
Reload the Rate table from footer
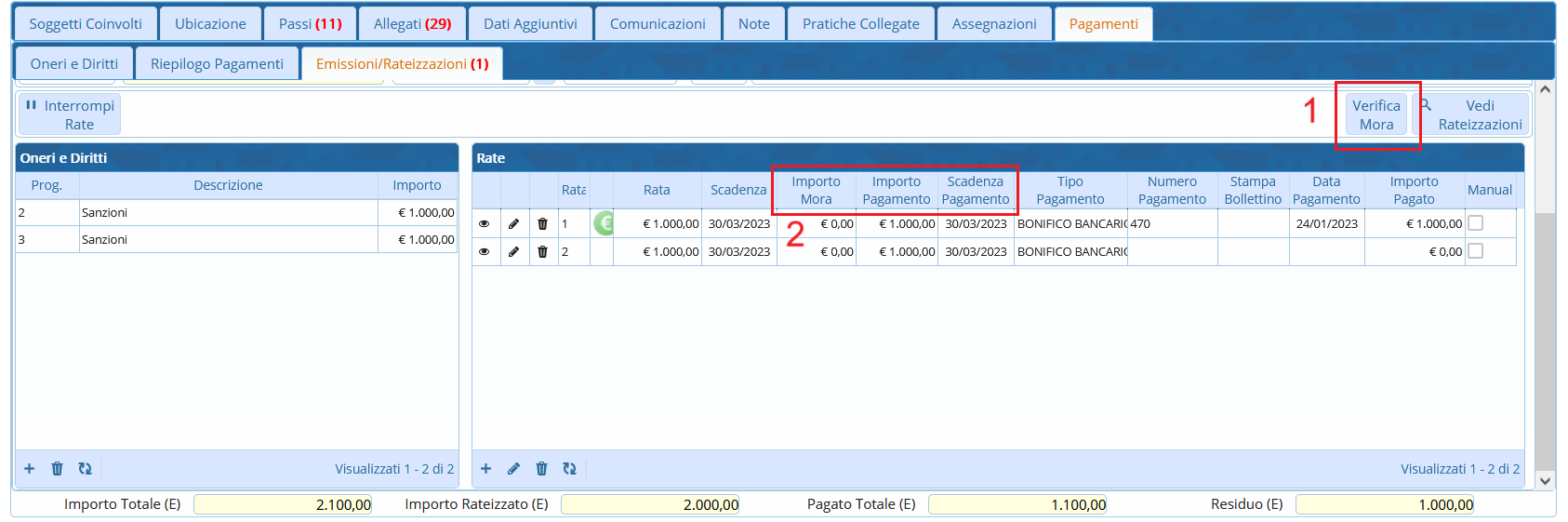point(569,469)
